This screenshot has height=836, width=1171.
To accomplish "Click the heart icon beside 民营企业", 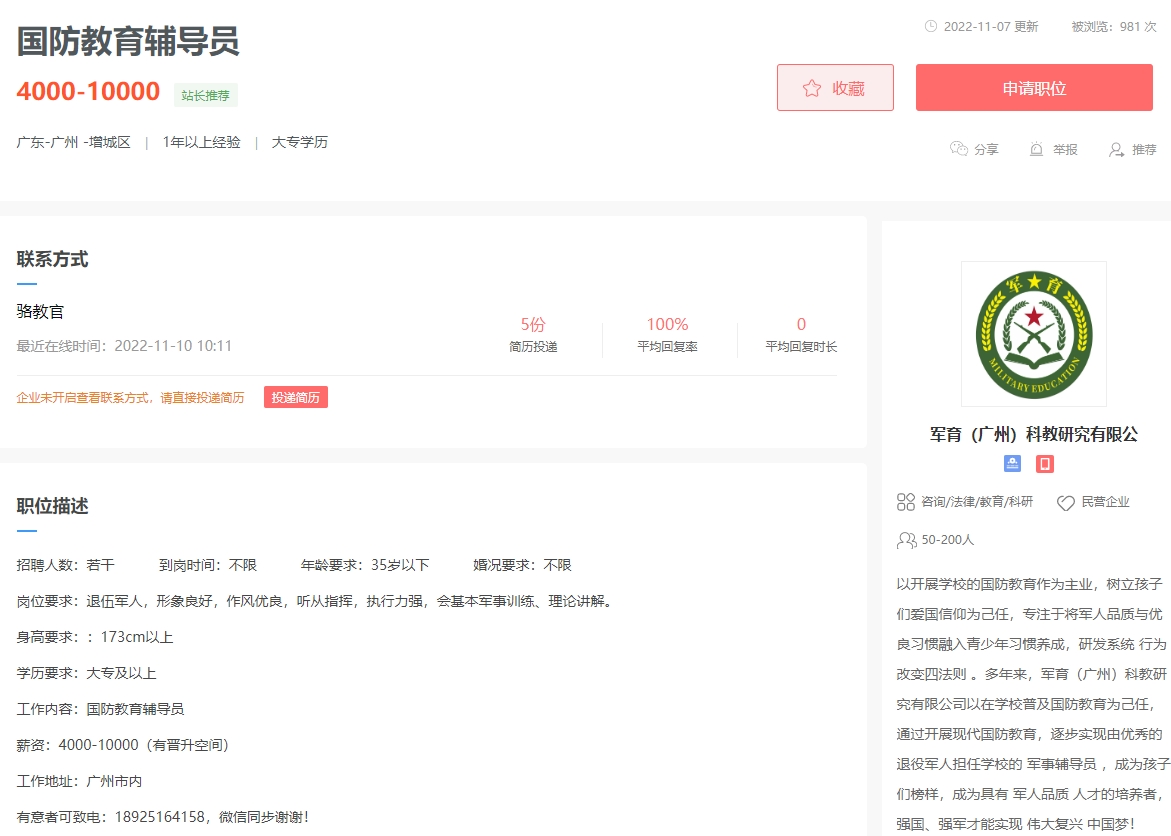I will (1066, 503).
